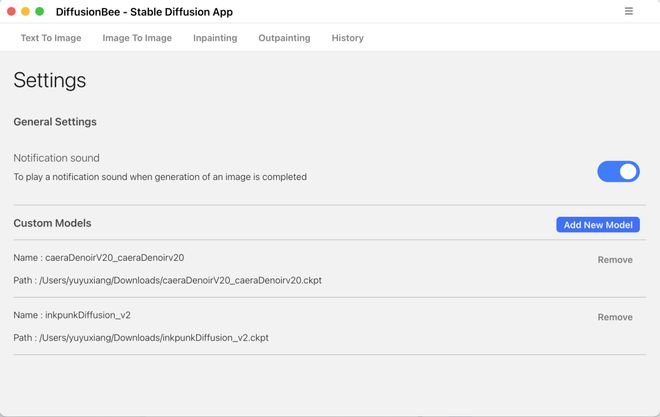
Task: Remove the inkpunkDiffusion_v2 model
Action: click(615, 317)
